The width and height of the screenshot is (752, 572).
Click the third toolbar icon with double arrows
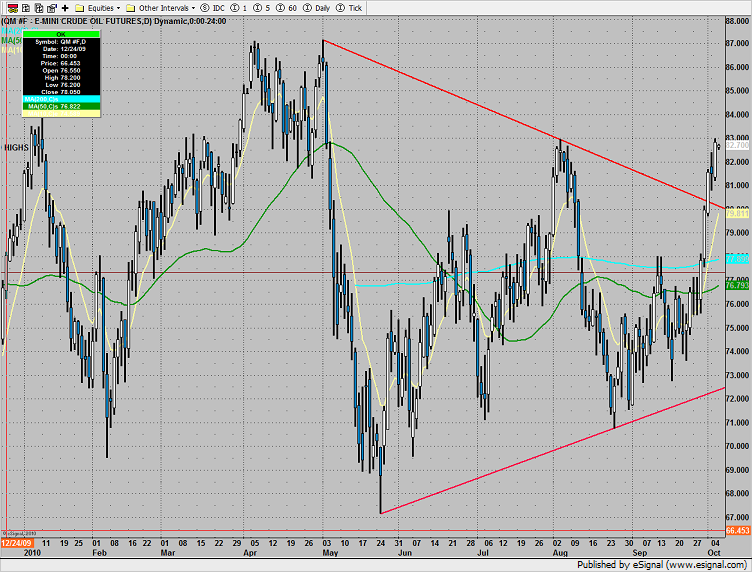coord(39,8)
